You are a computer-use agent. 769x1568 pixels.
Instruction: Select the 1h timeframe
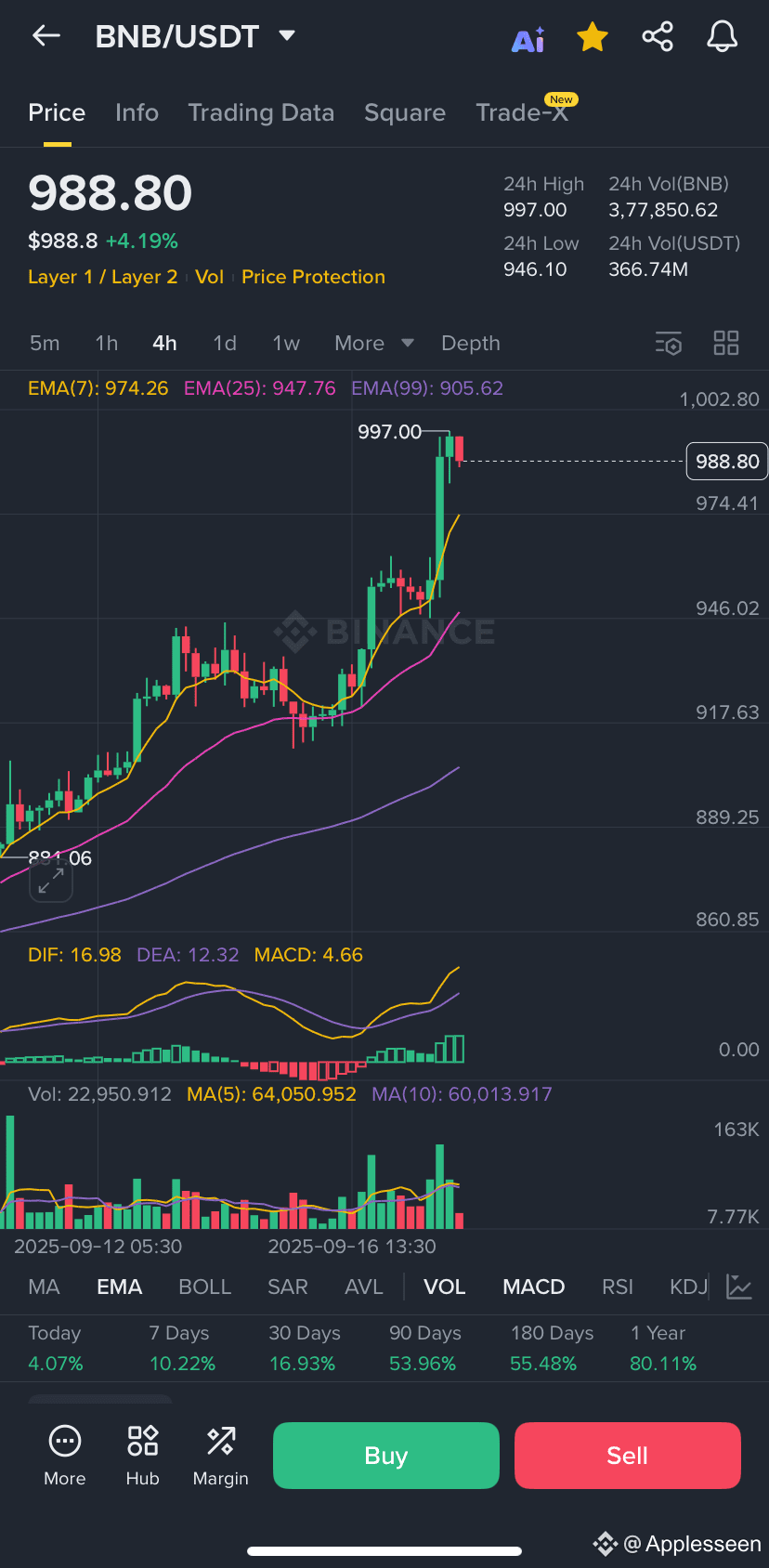[107, 343]
